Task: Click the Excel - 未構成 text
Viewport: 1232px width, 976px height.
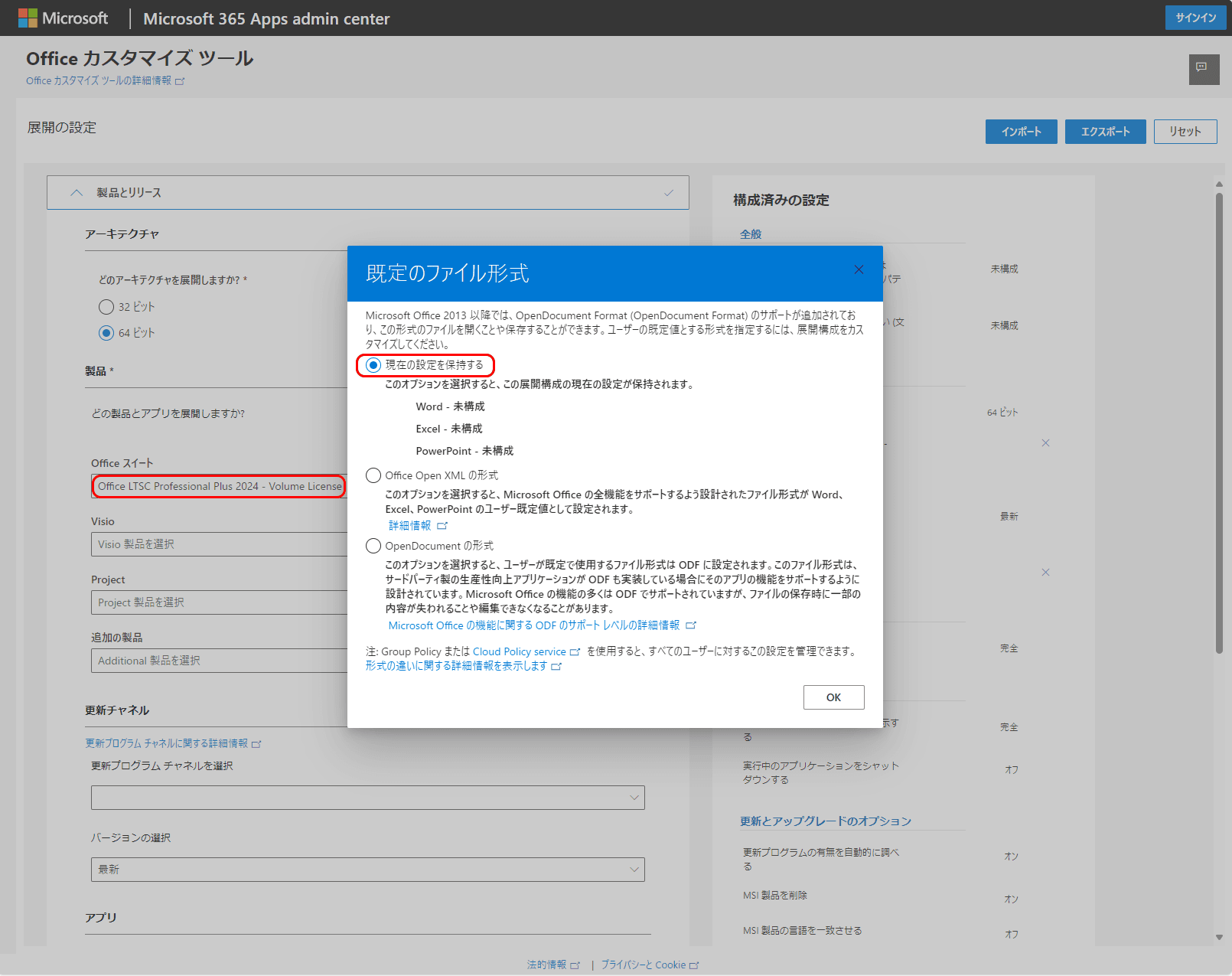Action: coord(449,429)
